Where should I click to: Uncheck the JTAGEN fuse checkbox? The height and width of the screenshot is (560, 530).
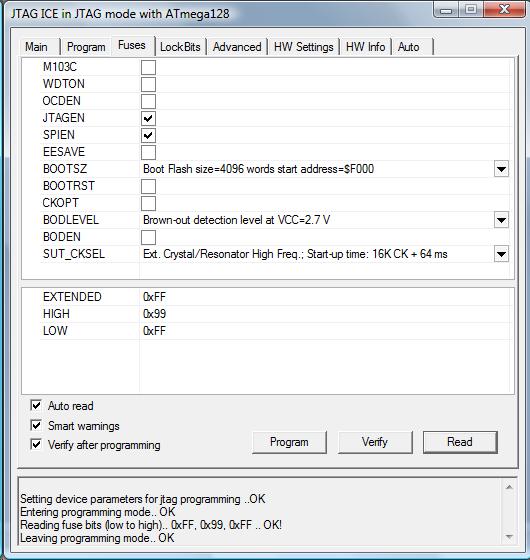tap(148, 118)
